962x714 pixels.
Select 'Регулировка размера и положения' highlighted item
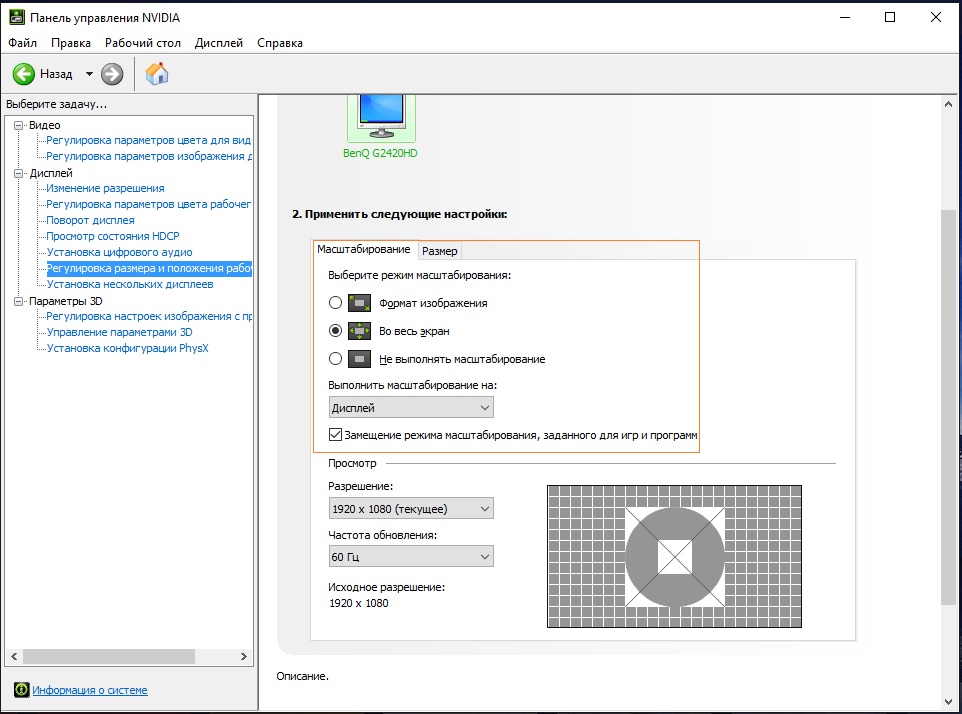[x=149, y=268]
